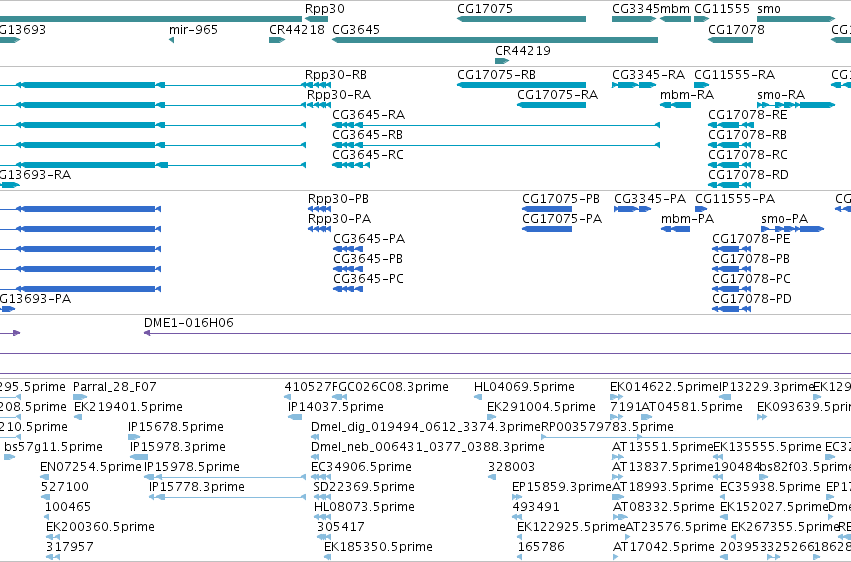Image resolution: width=851 pixels, height=562 pixels.
Task: Select the CG17075-PB protein label
Action: [x=561, y=199]
